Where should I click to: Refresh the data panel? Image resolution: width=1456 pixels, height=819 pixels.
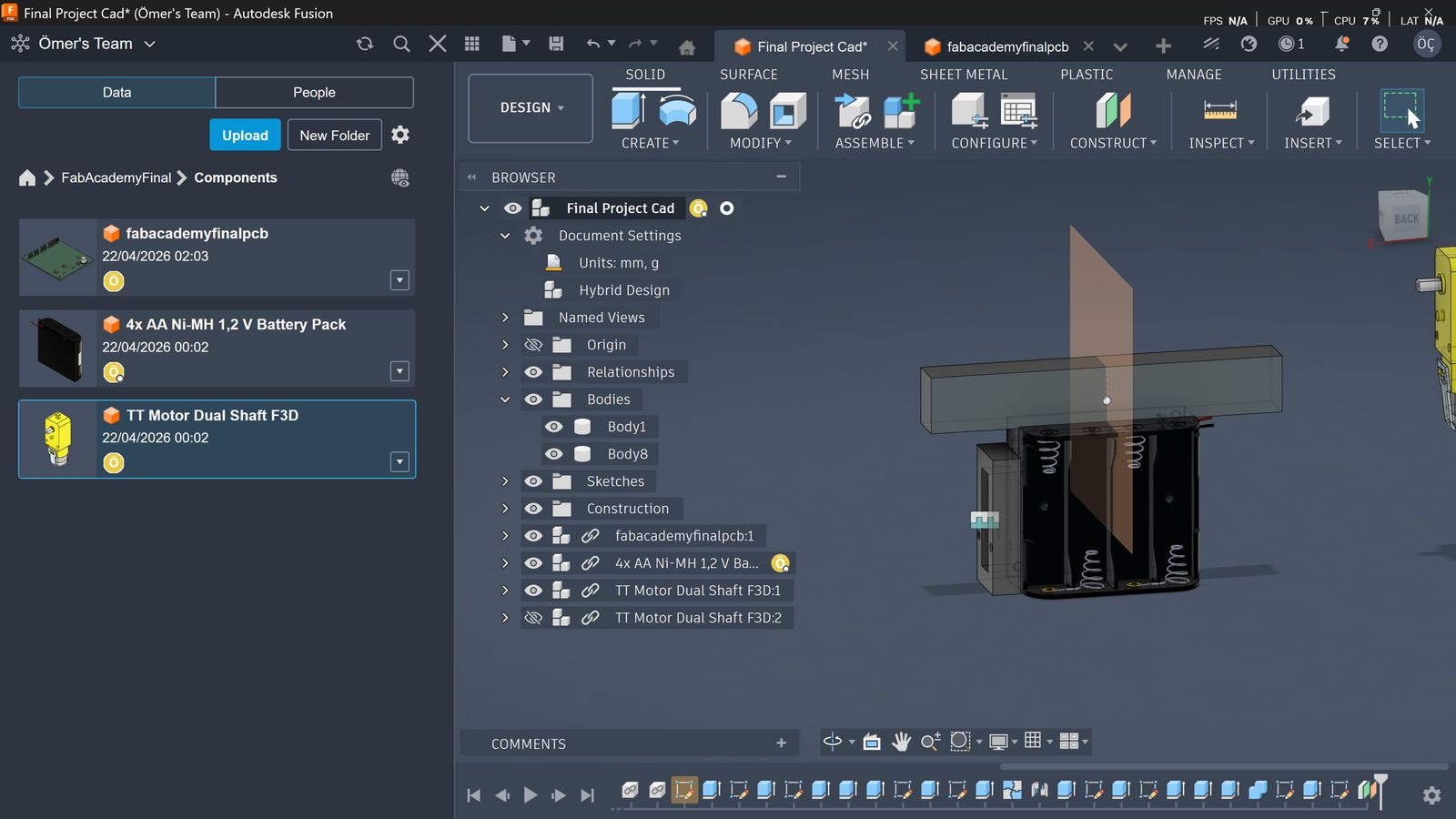[x=365, y=44]
